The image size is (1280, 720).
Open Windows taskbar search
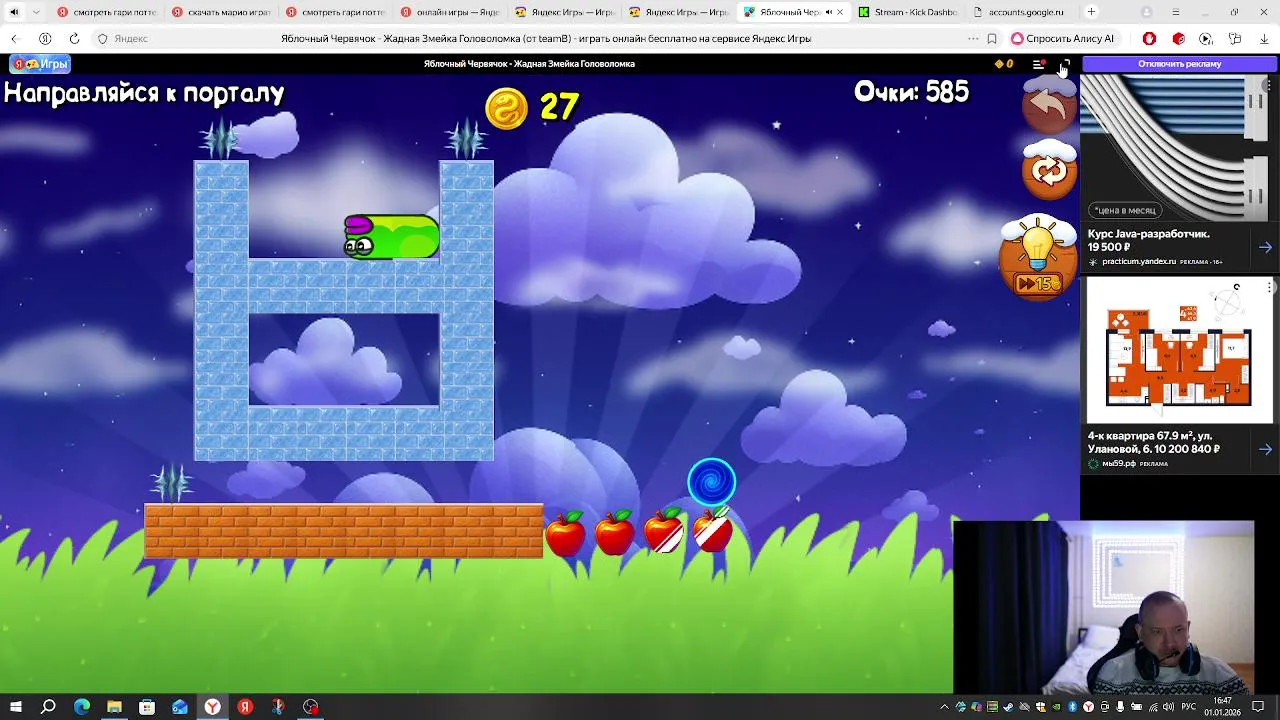[48, 707]
